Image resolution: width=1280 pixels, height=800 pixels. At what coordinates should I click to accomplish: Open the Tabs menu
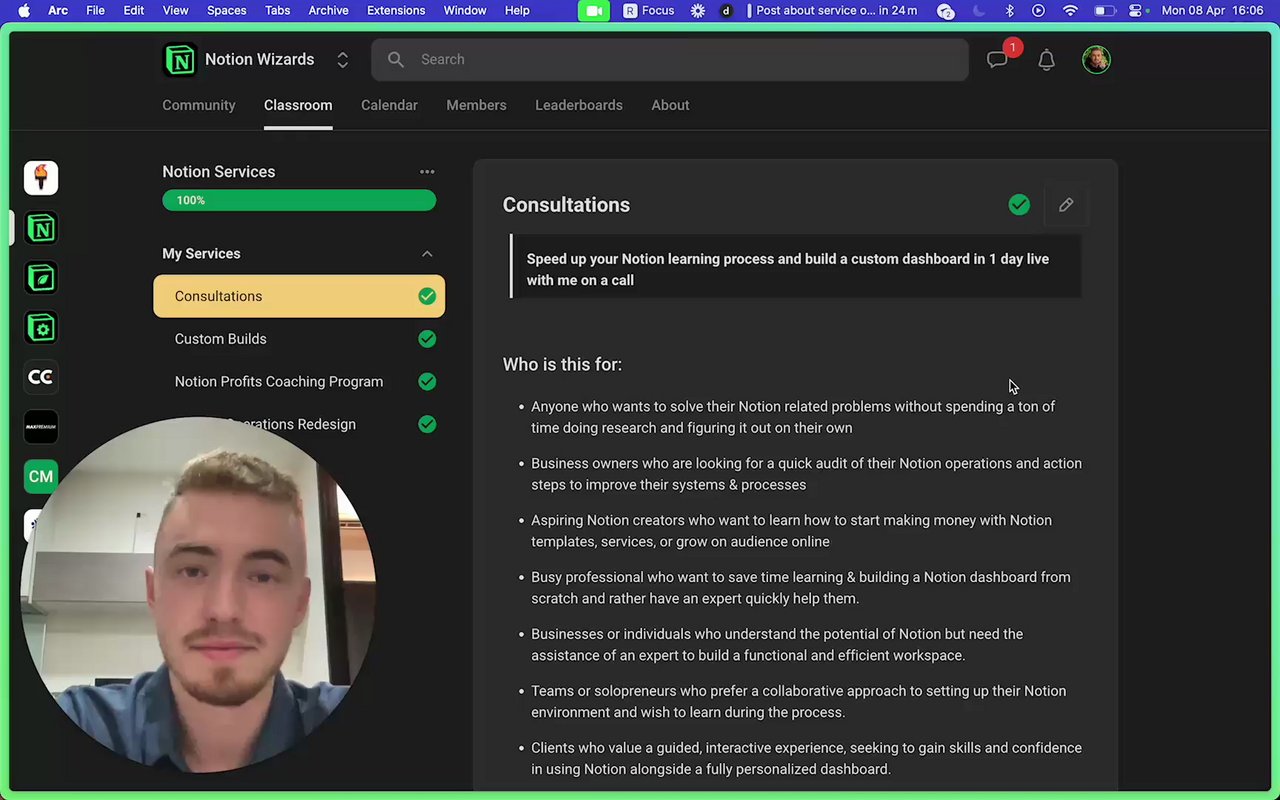point(277,10)
